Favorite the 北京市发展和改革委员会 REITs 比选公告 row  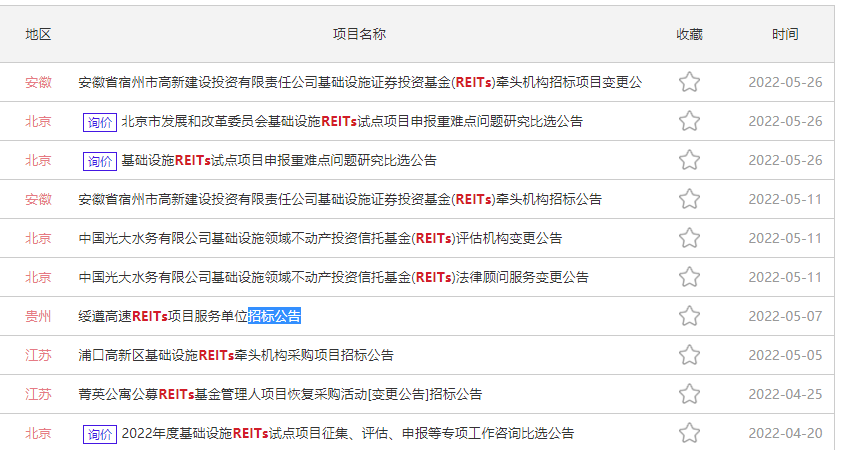pyautogui.click(x=689, y=121)
